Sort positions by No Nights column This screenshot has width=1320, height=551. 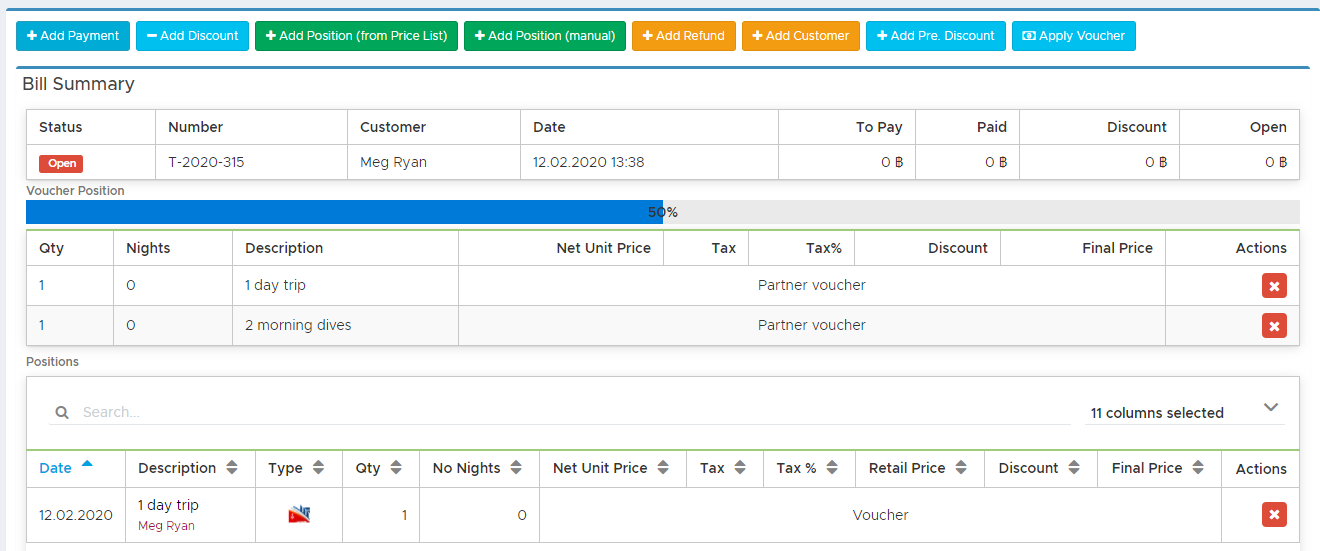477,468
